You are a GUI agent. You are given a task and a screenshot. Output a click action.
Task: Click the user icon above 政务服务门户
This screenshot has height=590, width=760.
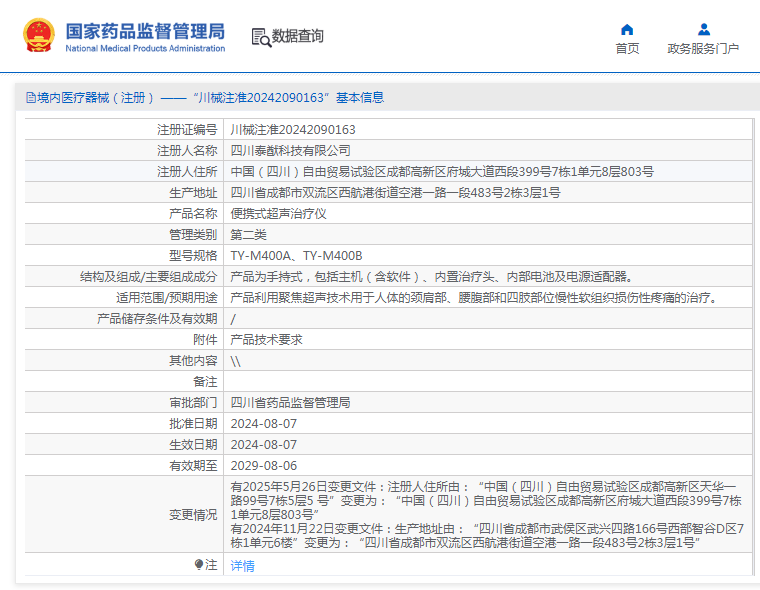pyautogui.click(x=703, y=29)
